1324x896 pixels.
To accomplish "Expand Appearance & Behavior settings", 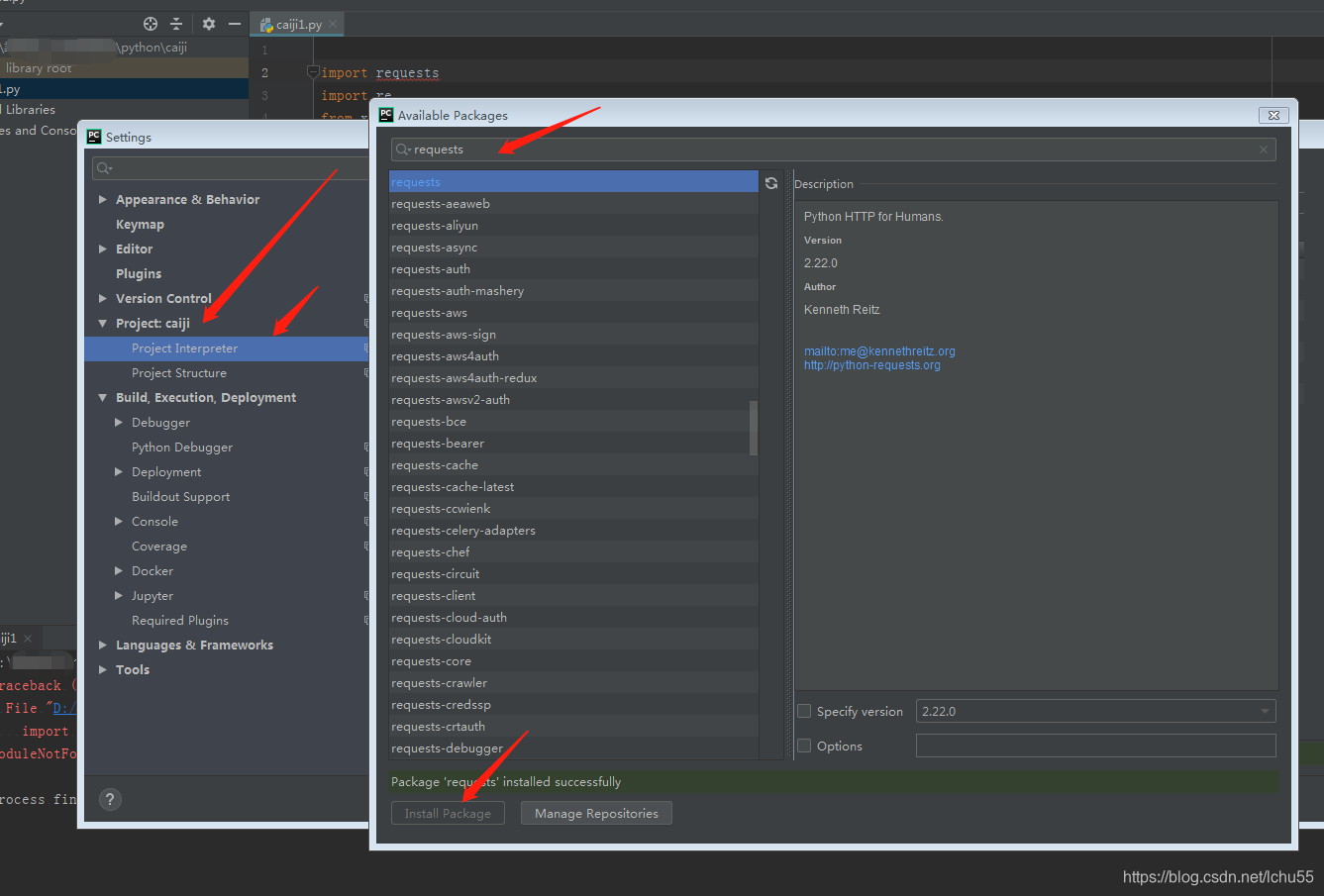I will coord(103,199).
